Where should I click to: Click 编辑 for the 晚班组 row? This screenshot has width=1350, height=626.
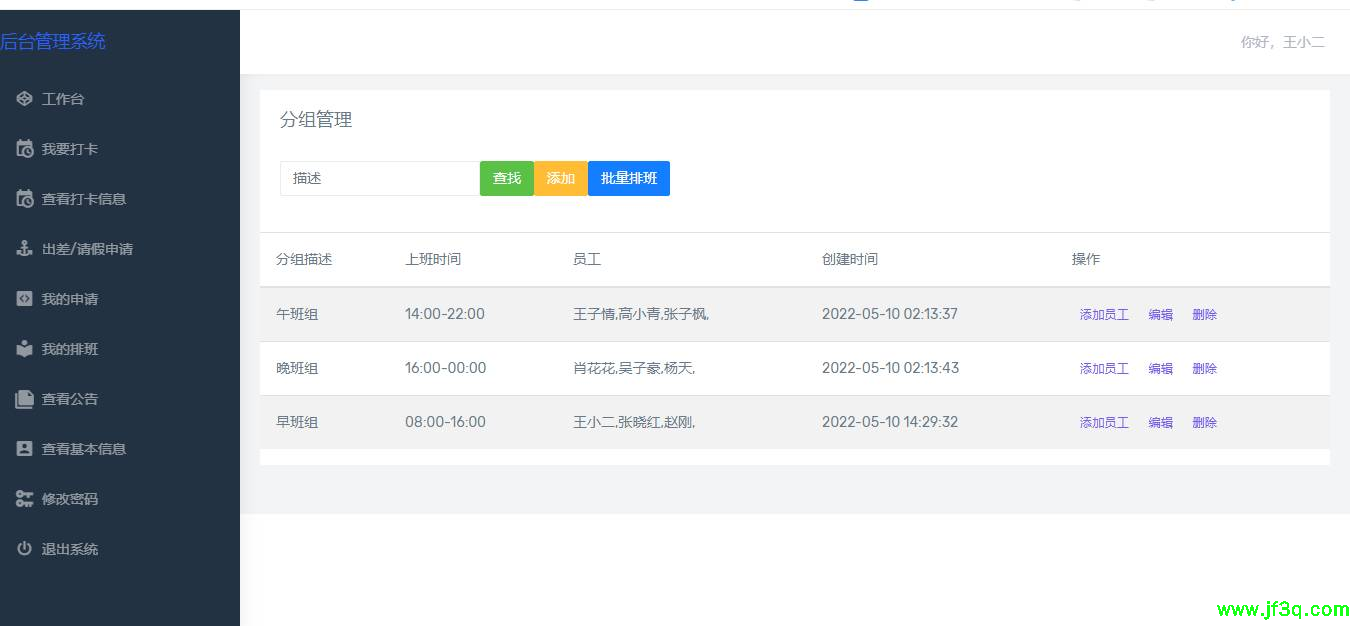(x=1160, y=368)
